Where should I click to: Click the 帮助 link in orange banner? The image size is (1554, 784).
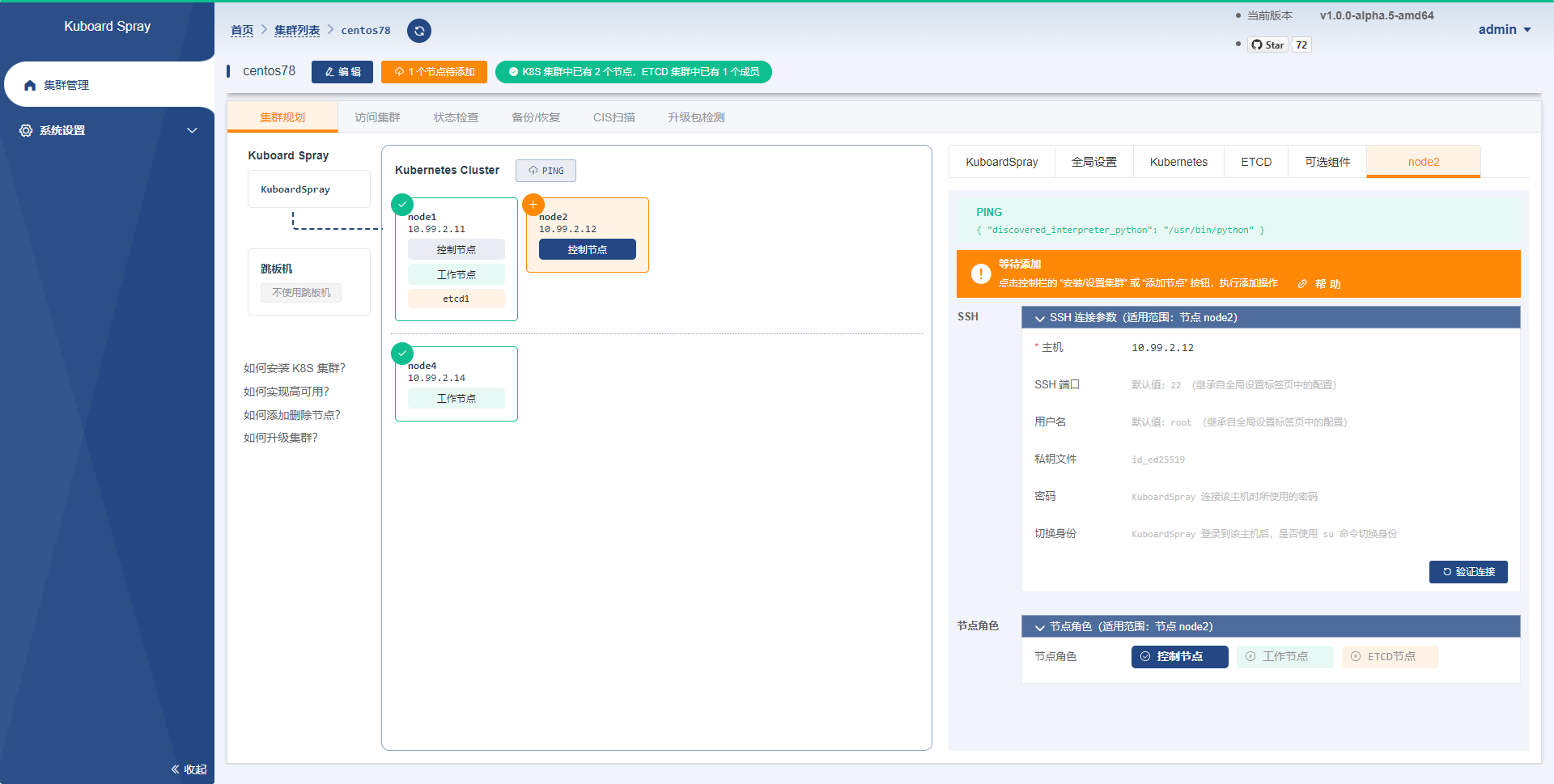(1320, 284)
